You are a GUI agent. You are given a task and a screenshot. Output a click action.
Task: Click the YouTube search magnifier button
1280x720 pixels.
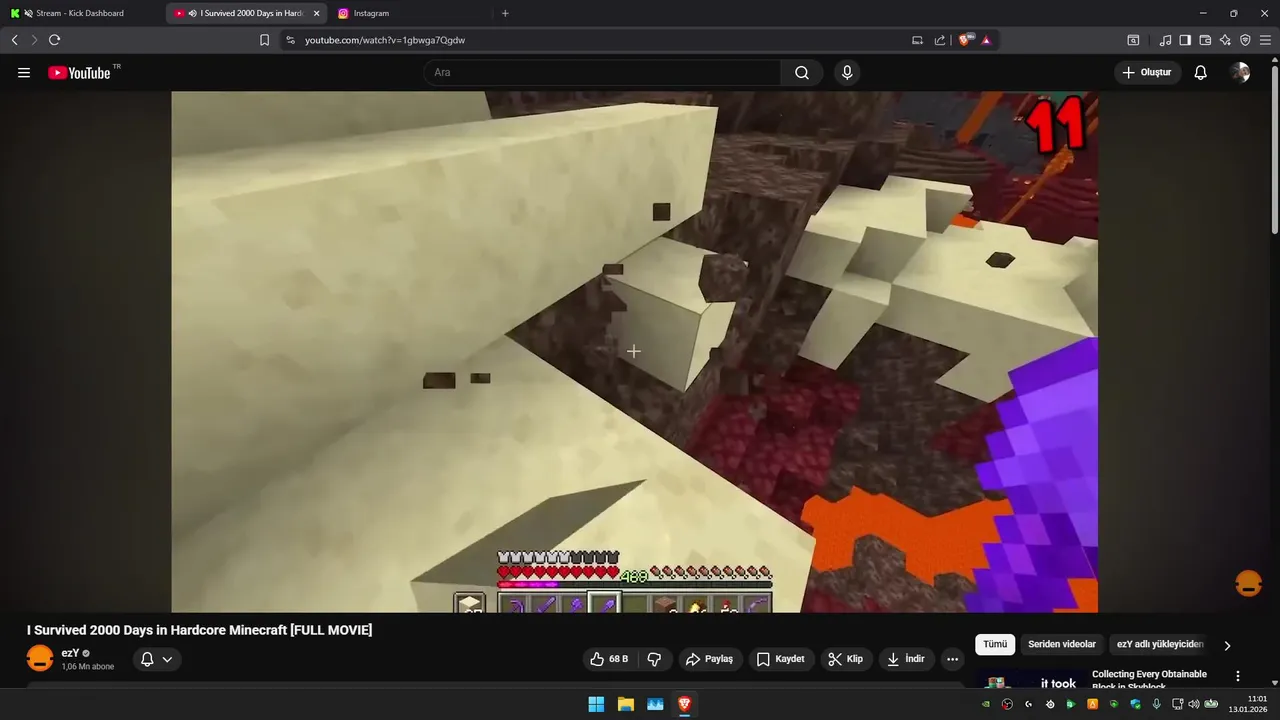point(802,73)
